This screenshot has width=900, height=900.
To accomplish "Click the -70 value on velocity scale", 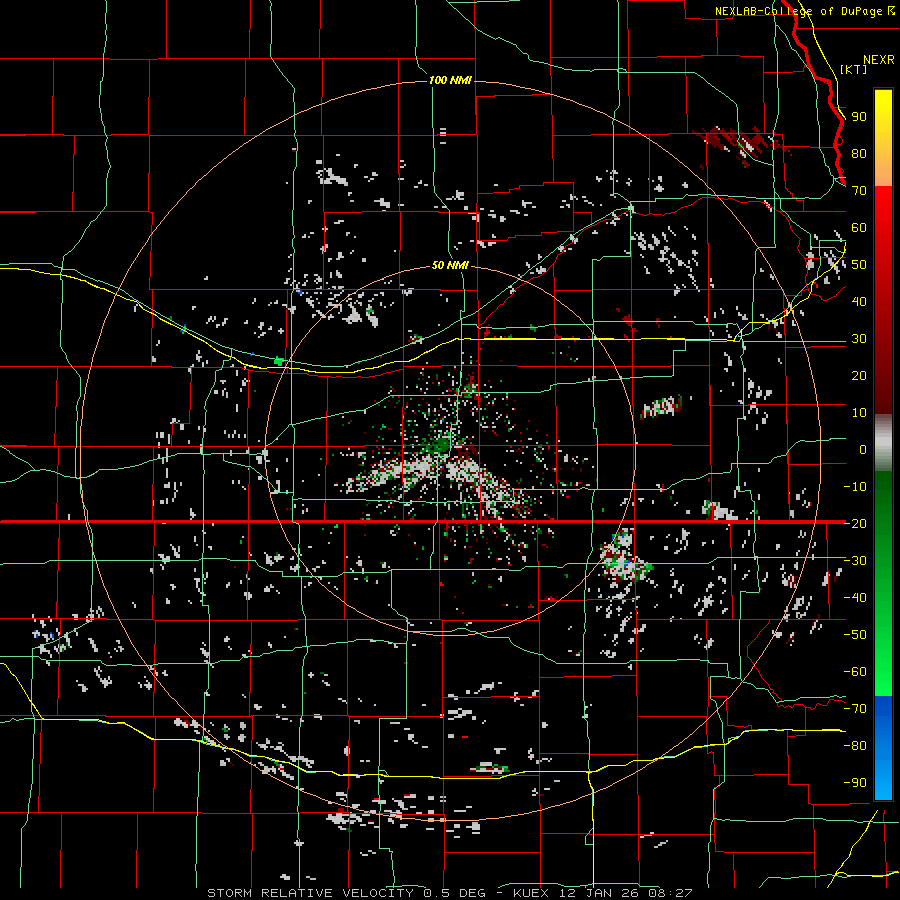I will click(x=855, y=708).
